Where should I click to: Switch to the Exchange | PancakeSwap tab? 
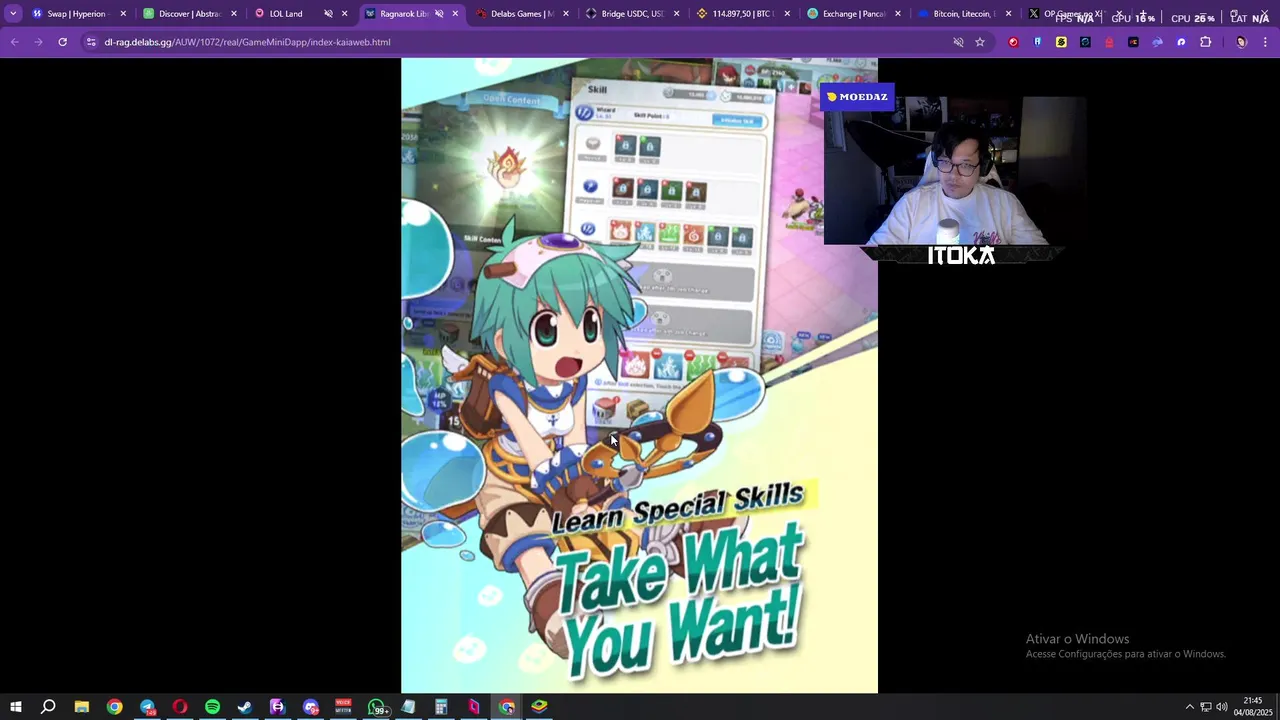pos(854,14)
